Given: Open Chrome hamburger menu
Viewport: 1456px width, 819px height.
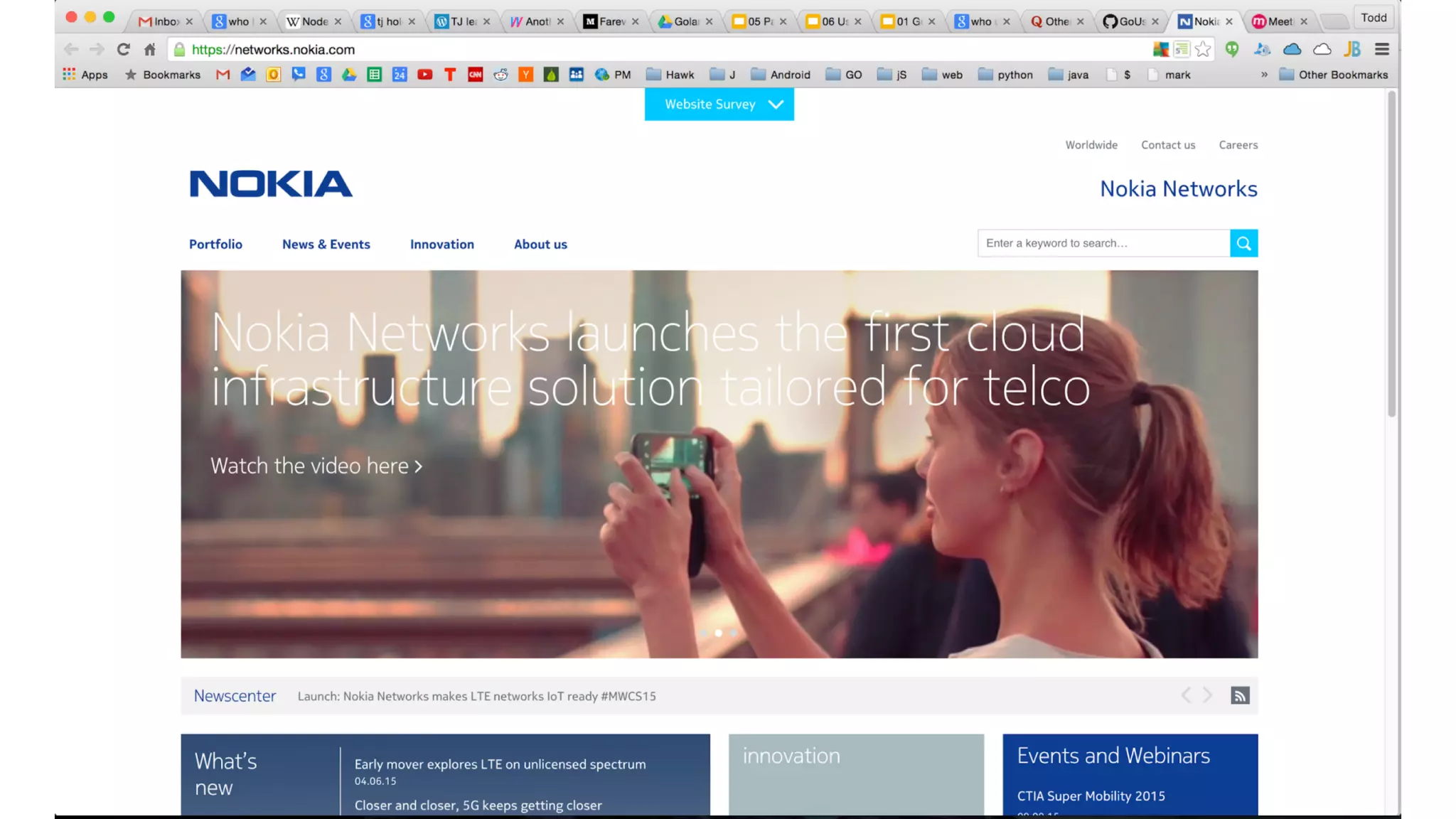Looking at the screenshot, I should coord(1381,49).
